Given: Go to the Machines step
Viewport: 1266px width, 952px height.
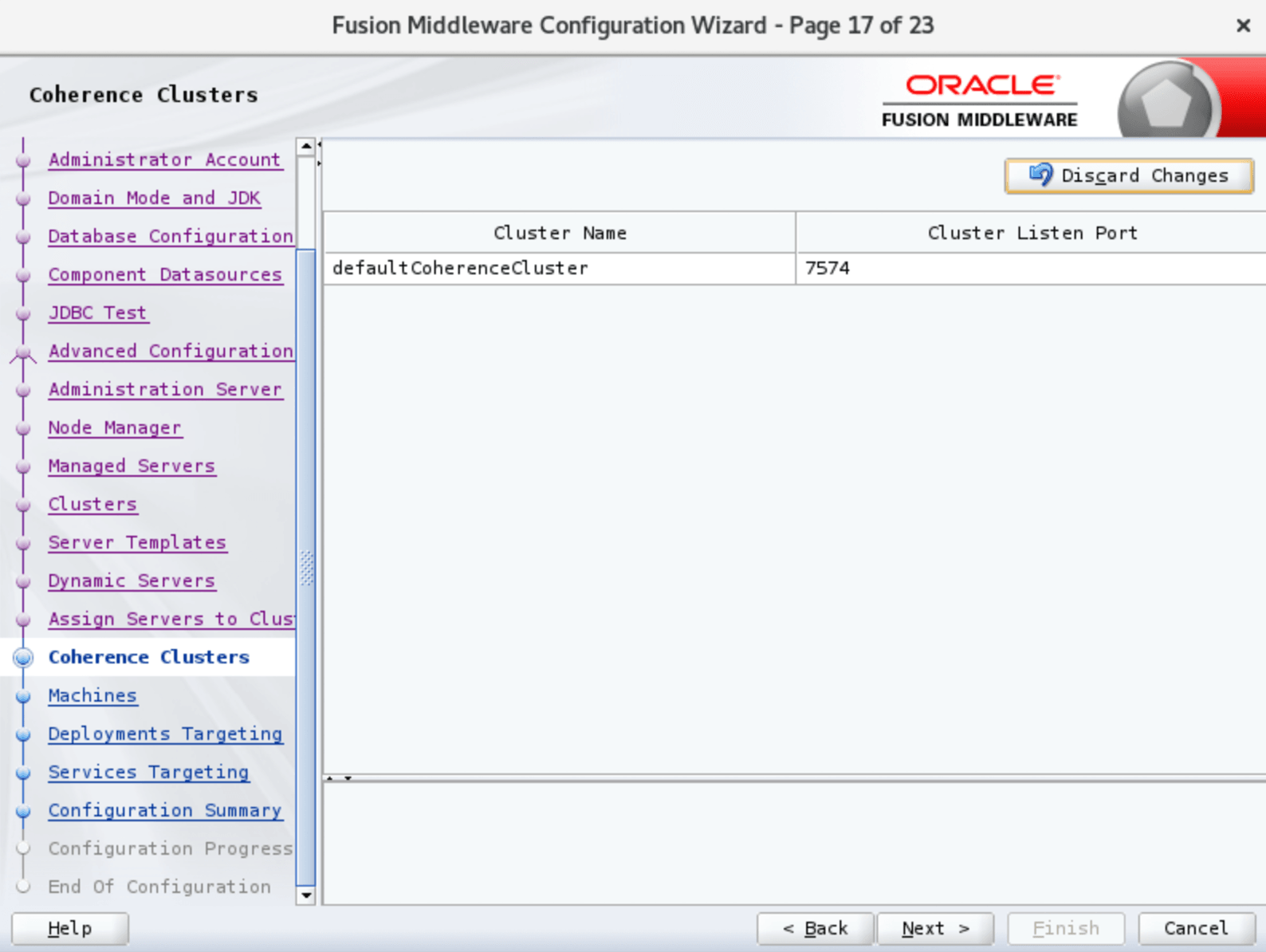Looking at the screenshot, I should point(92,695).
